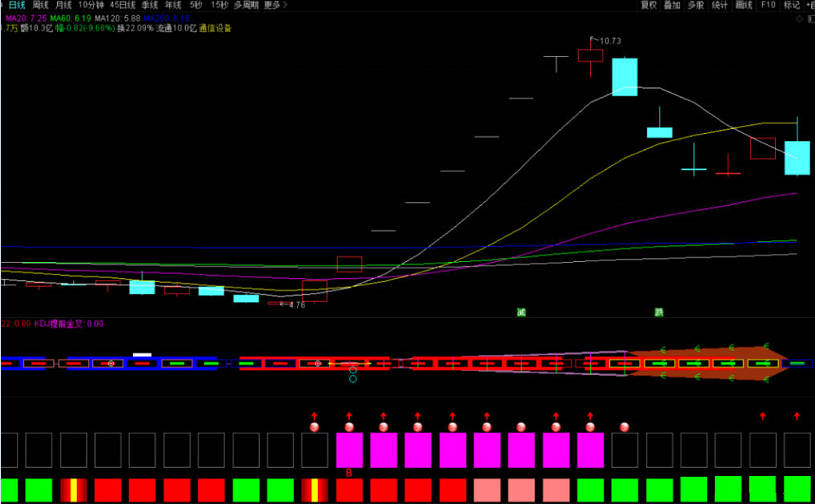Select the 45日线 period tab
This screenshot has height=504, width=815.
coord(123,5)
